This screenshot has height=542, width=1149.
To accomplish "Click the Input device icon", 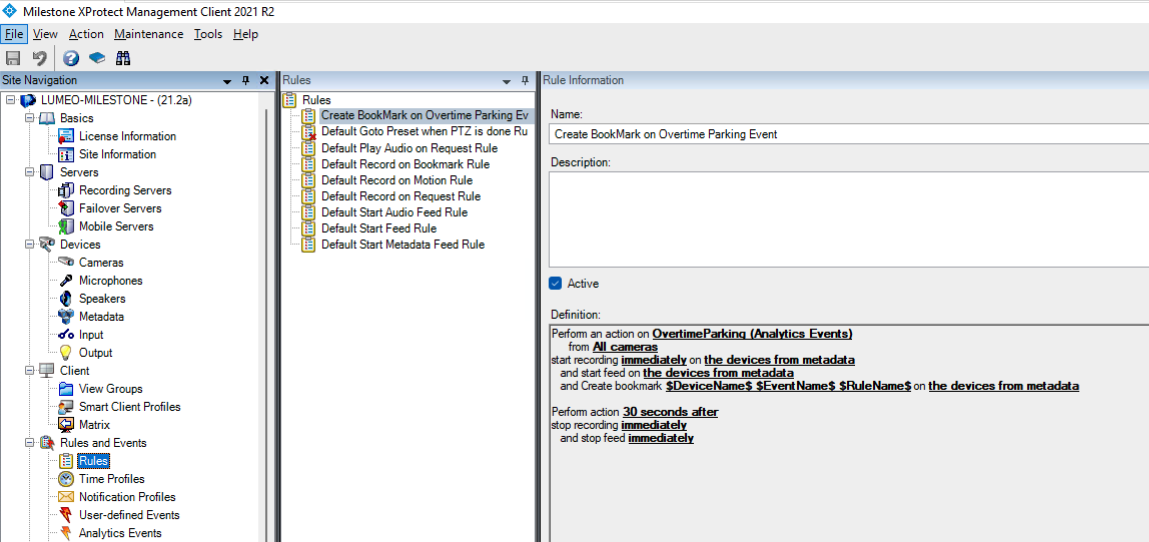I will (x=67, y=335).
